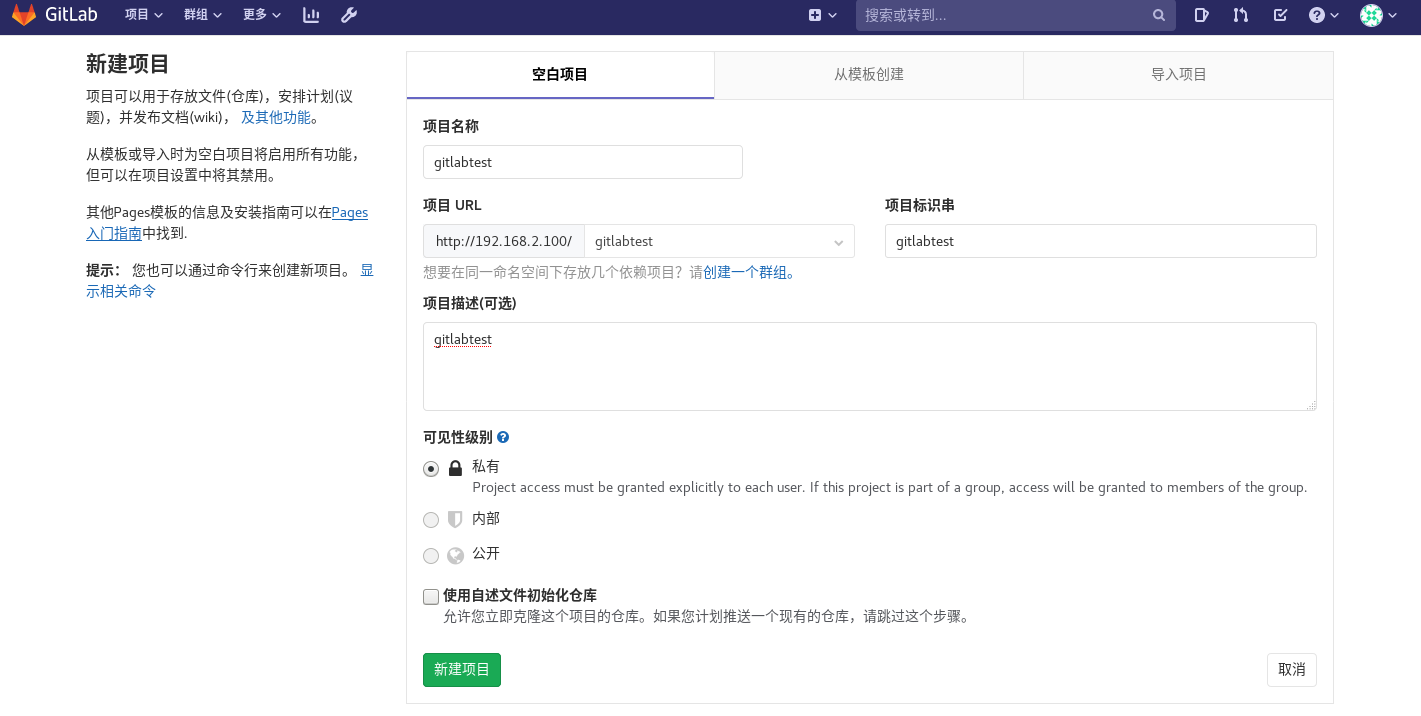Click inside the 项目描述 text area
This screenshot has width=1421, height=716.
pos(869,365)
